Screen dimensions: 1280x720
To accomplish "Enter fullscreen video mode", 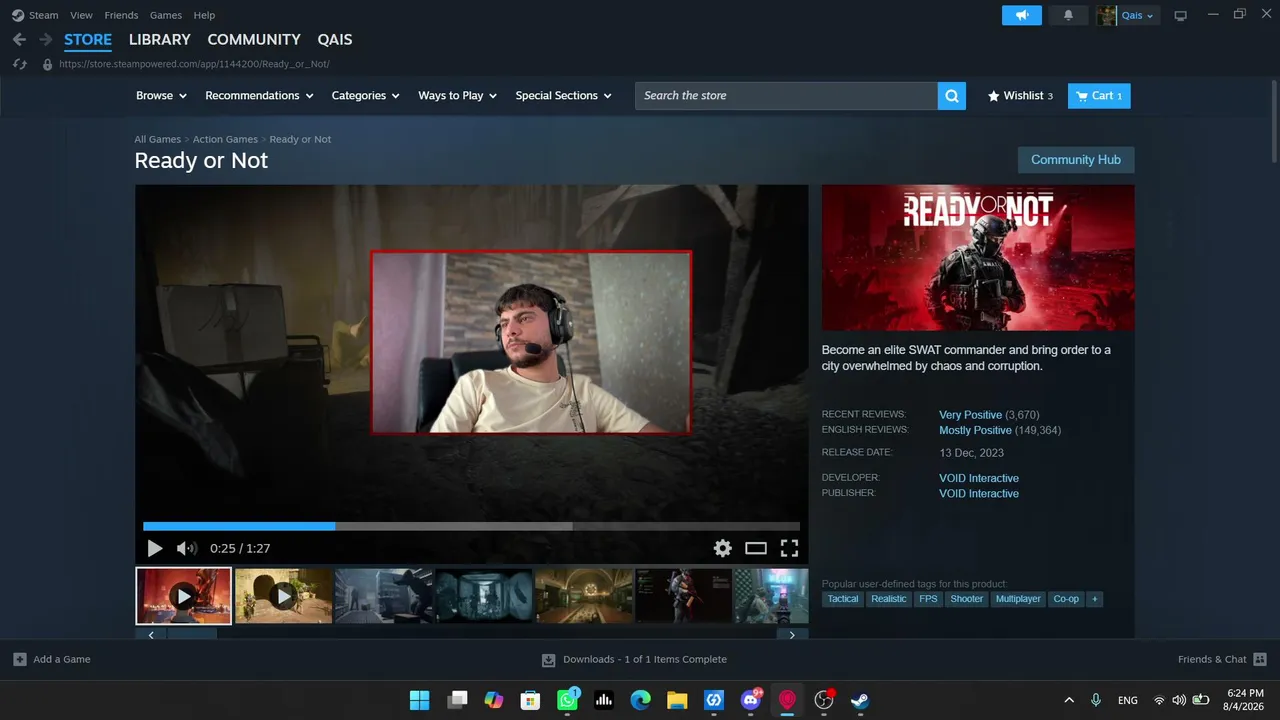I will (789, 548).
